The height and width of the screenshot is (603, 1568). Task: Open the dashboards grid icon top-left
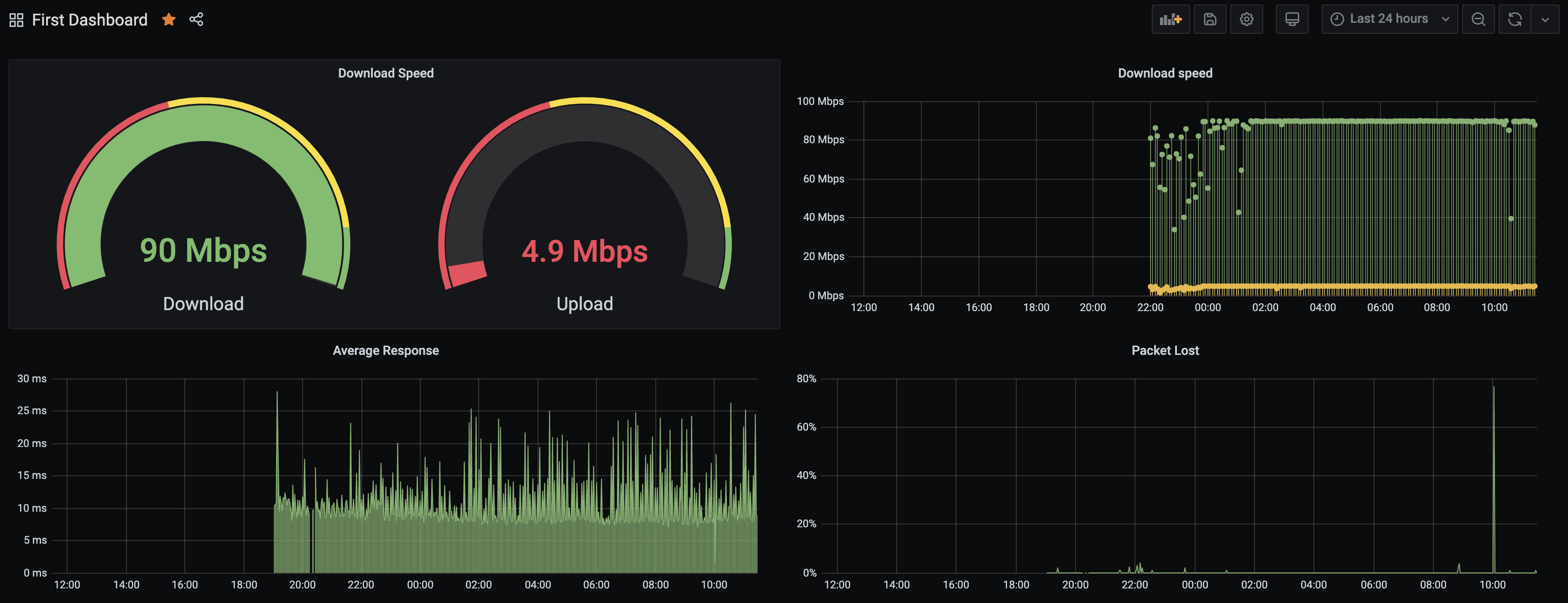pos(16,19)
